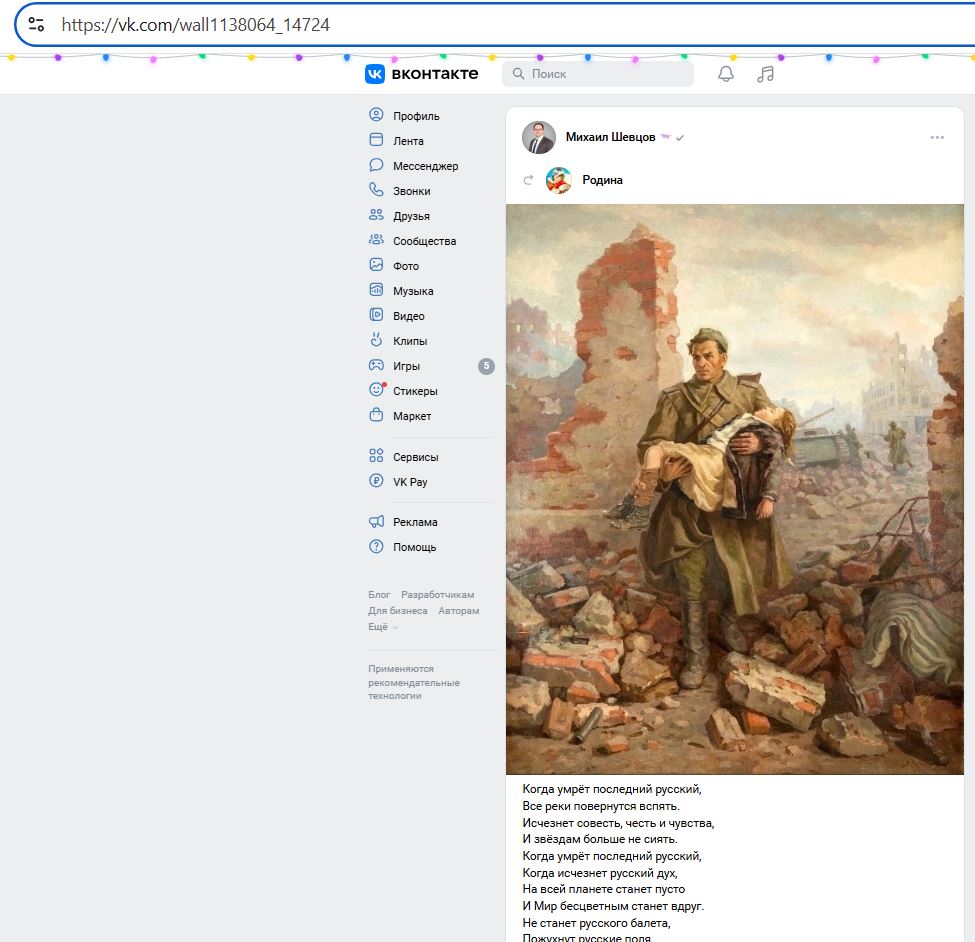Follow the Разработчикам footer link
975x942 pixels.
pos(437,594)
